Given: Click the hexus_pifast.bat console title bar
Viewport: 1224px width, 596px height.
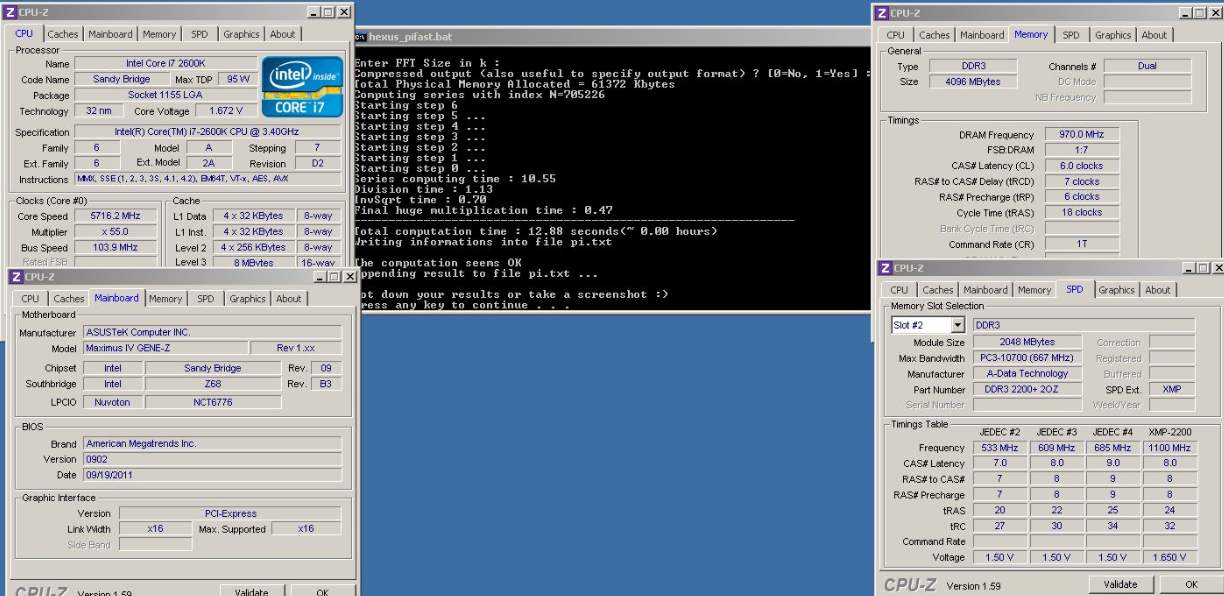Looking at the screenshot, I should 612,36.
